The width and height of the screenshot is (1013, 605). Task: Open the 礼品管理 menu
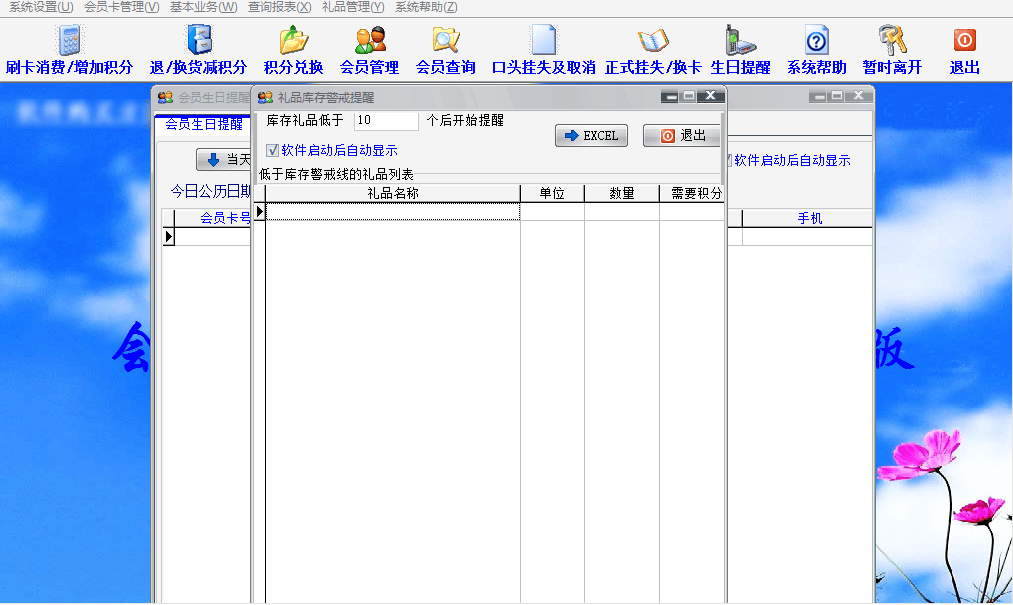[353, 7]
